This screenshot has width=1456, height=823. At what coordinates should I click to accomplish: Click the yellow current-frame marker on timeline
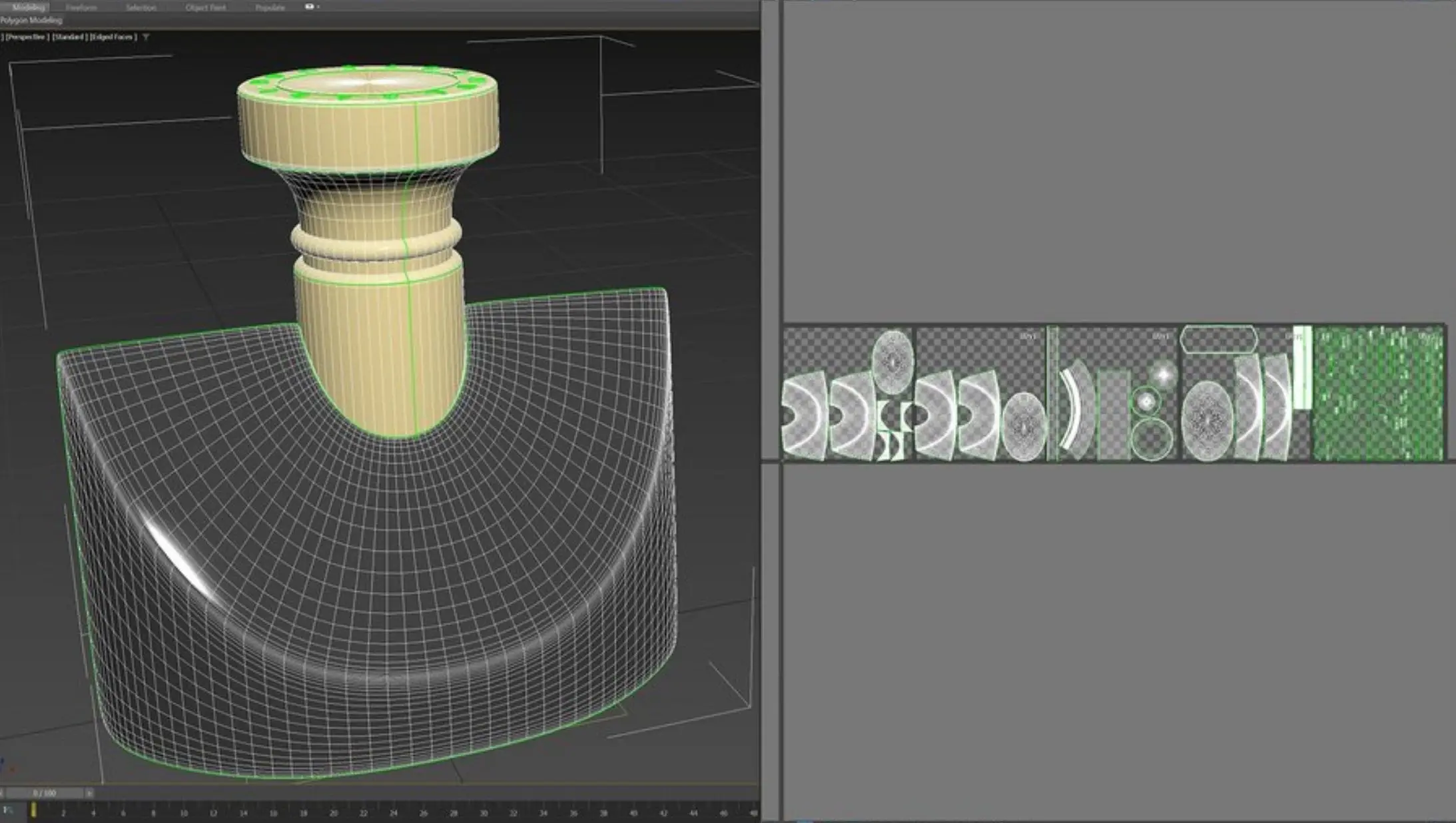point(33,810)
